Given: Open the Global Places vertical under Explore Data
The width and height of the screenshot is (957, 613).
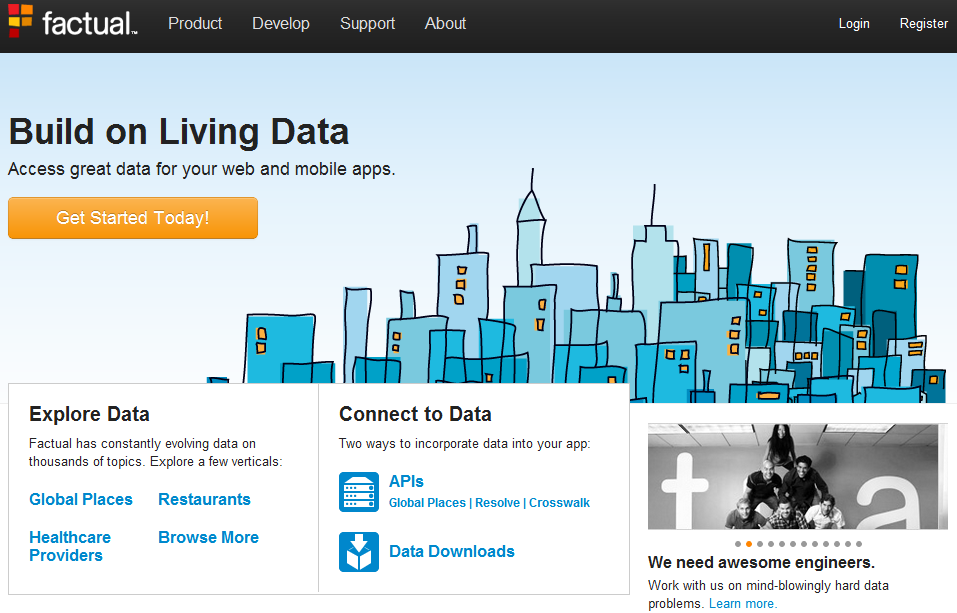Looking at the screenshot, I should [81, 499].
